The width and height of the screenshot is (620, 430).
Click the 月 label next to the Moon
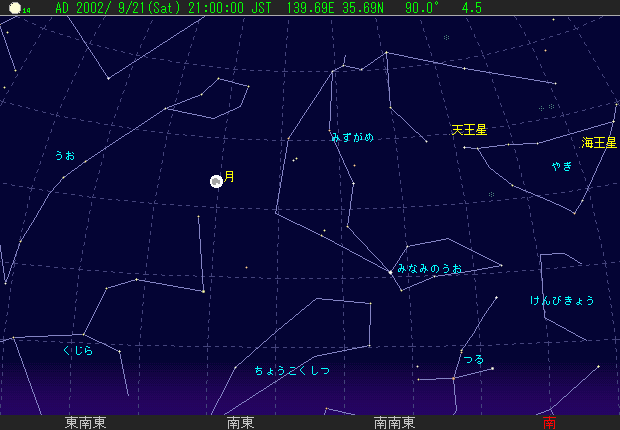pos(230,177)
